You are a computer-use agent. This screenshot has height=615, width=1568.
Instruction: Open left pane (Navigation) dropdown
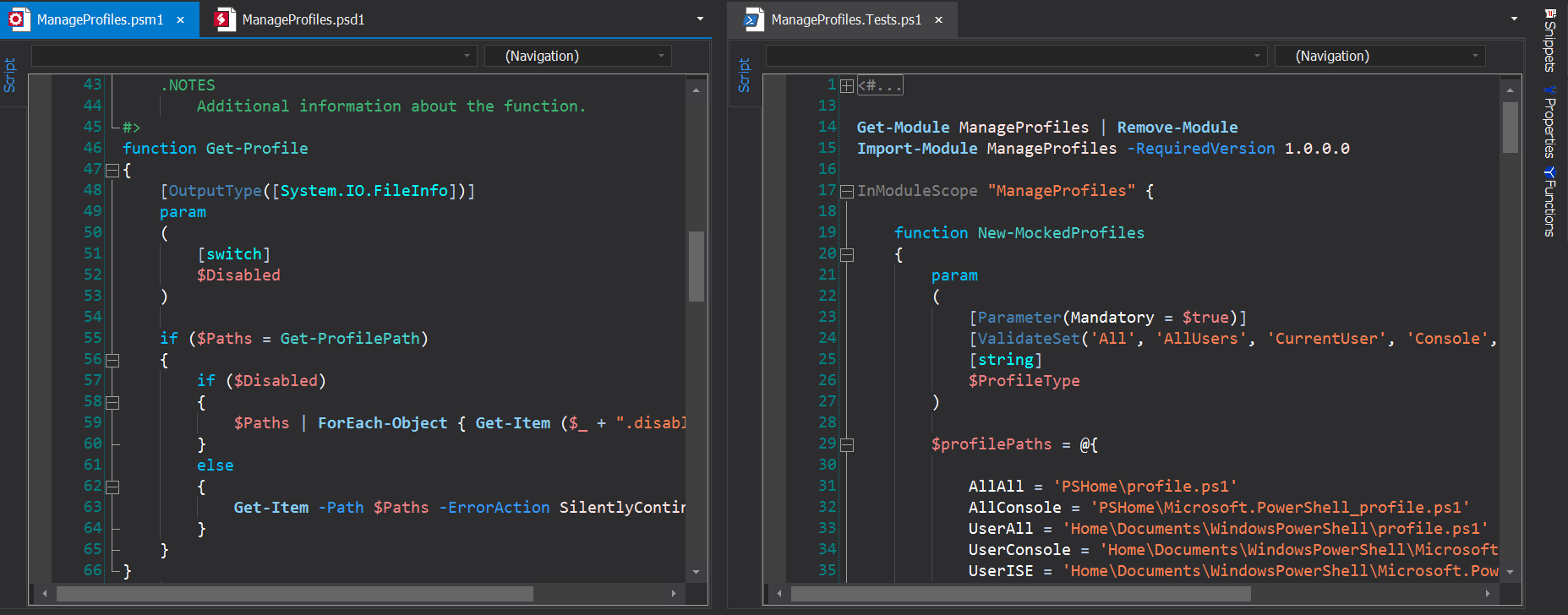tap(578, 56)
